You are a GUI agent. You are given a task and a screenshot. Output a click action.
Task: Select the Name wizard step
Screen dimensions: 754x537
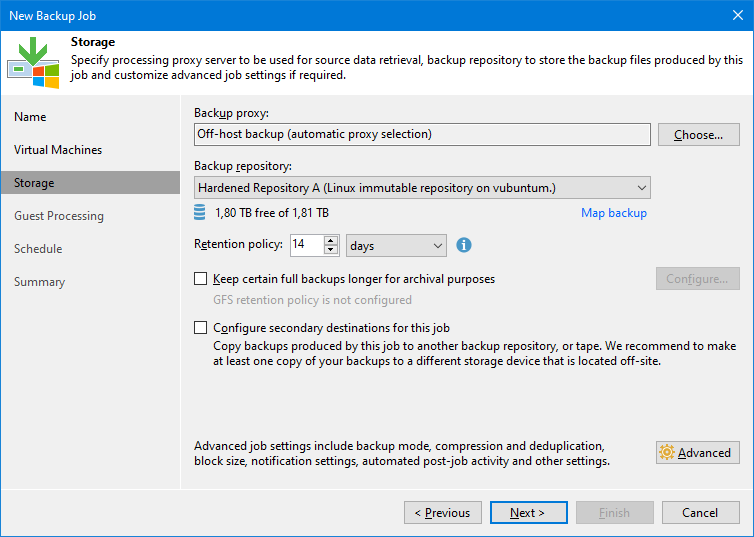(x=30, y=117)
